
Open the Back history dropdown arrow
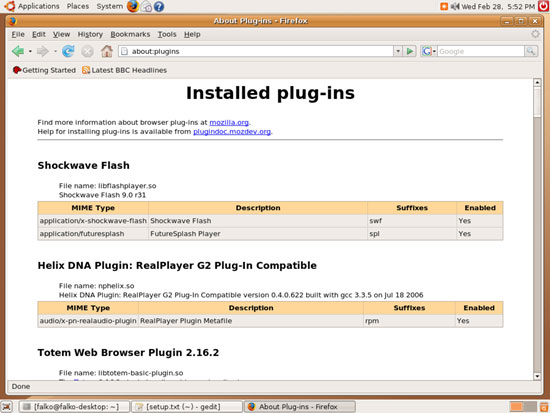pos(30,52)
